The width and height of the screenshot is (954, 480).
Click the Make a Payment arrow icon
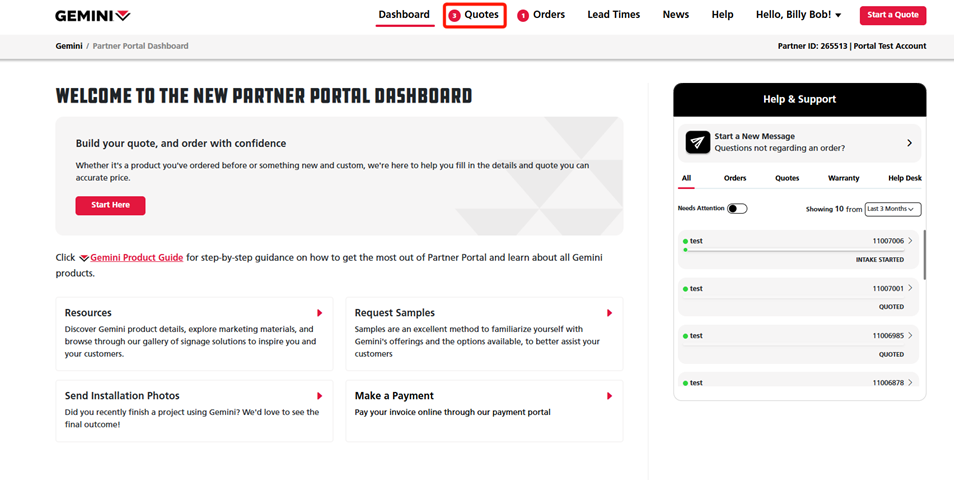[x=609, y=396]
